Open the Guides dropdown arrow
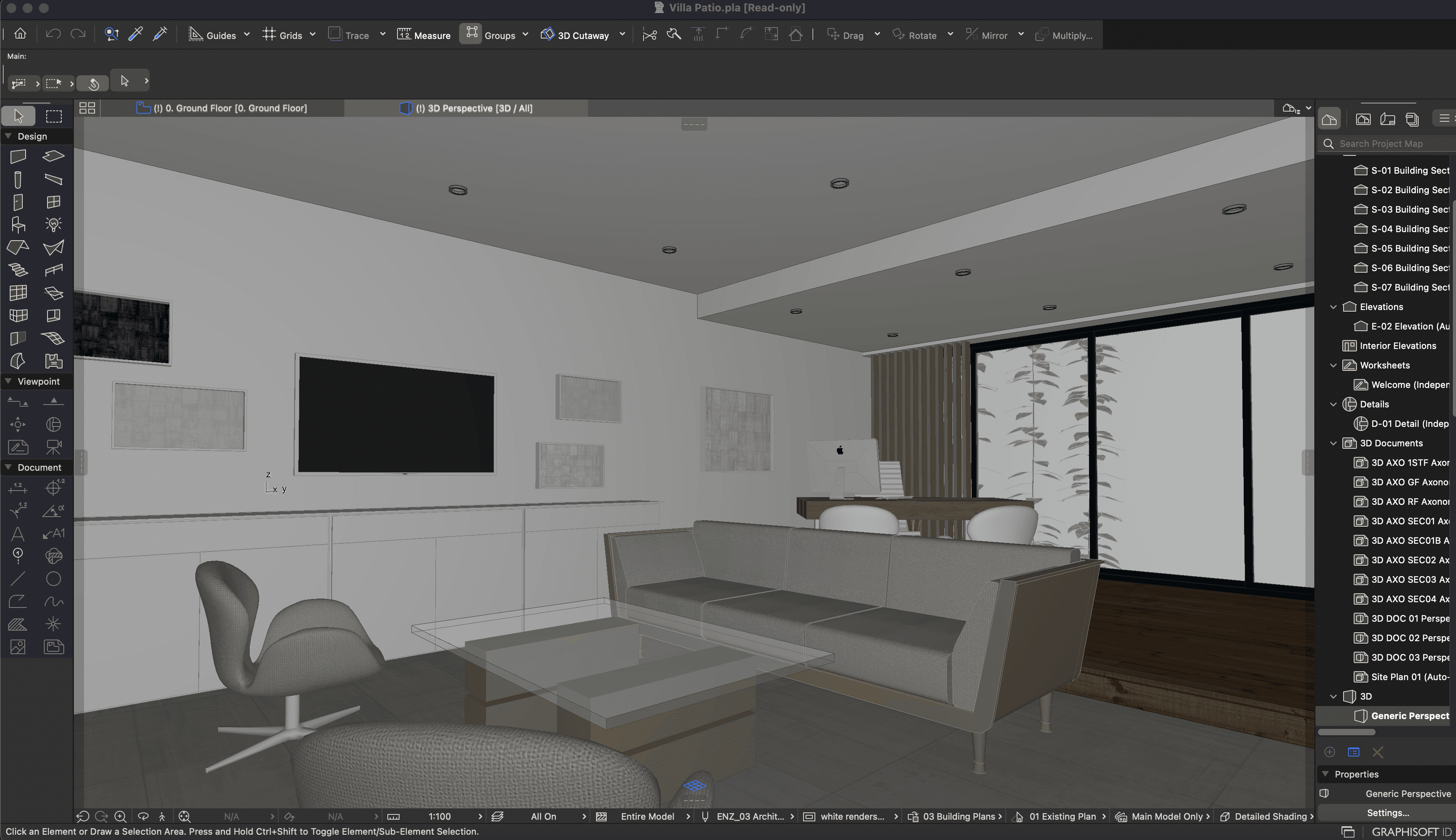Image resolution: width=1456 pixels, height=840 pixels. [247, 34]
